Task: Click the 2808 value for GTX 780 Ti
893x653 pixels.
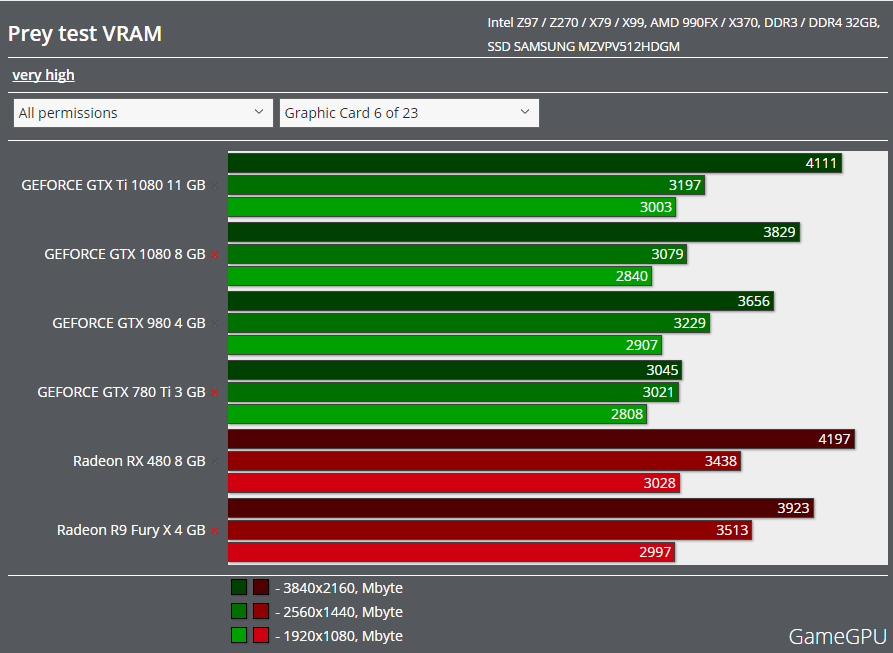Action: [x=627, y=414]
